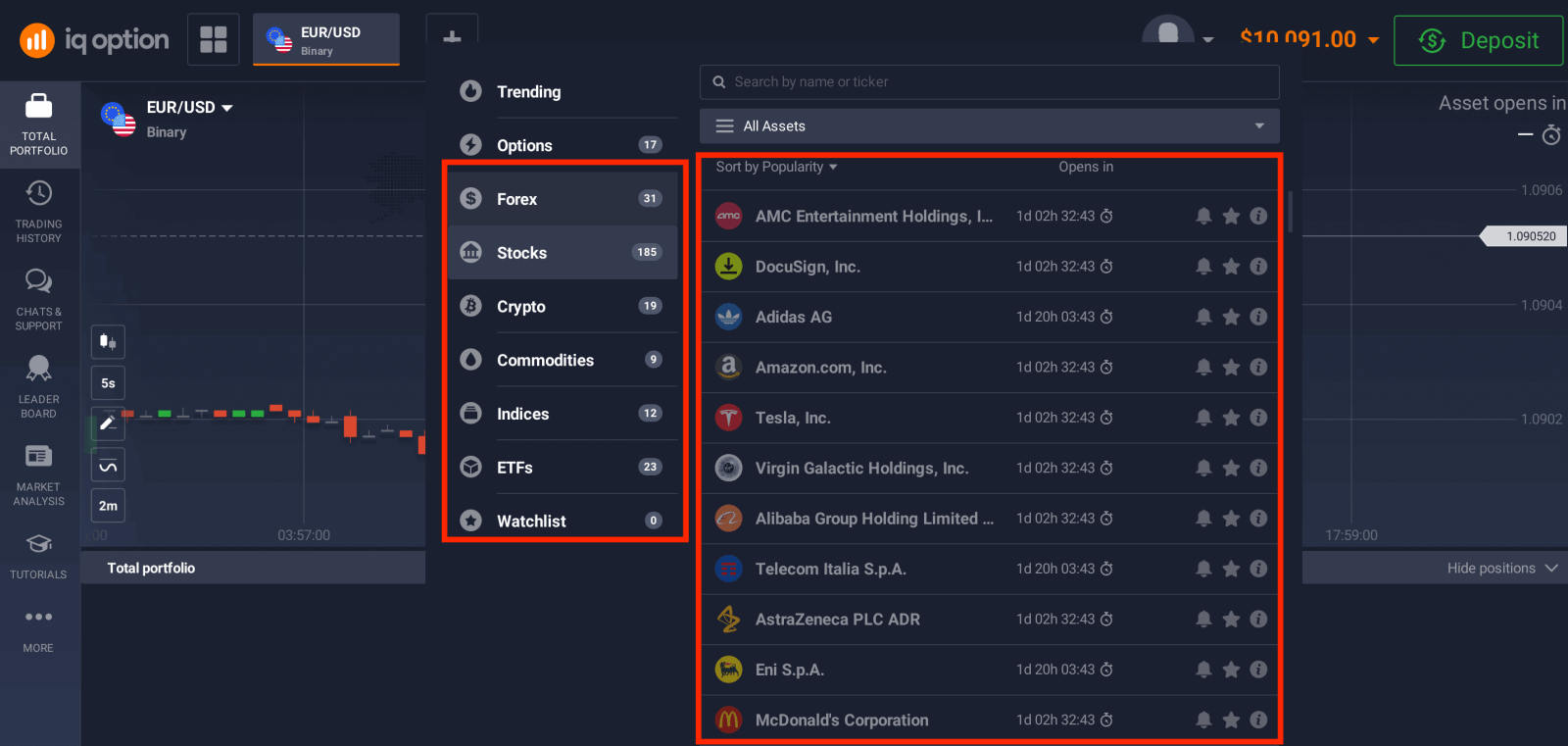The height and width of the screenshot is (746, 1568).
Task: Toggle favorite star for McDonald's Corporation
Action: pyautogui.click(x=1231, y=721)
